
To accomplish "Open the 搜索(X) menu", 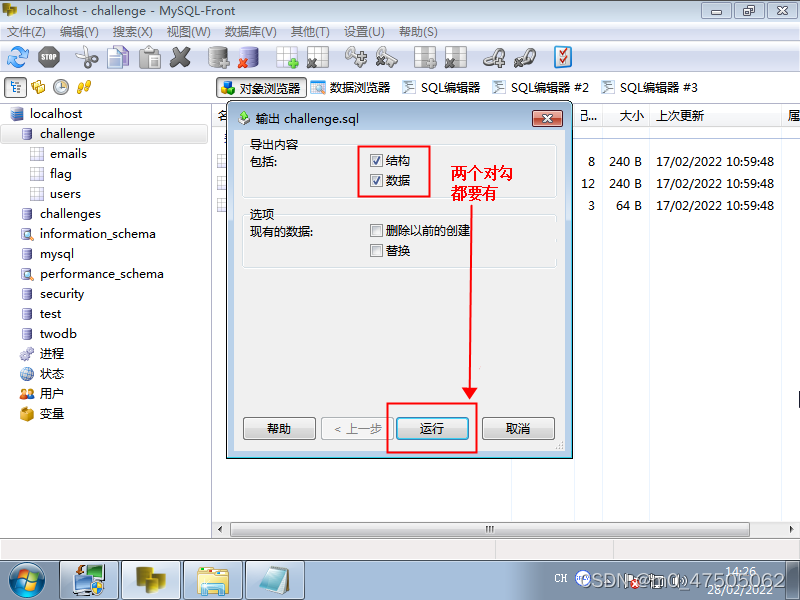I will tap(133, 32).
